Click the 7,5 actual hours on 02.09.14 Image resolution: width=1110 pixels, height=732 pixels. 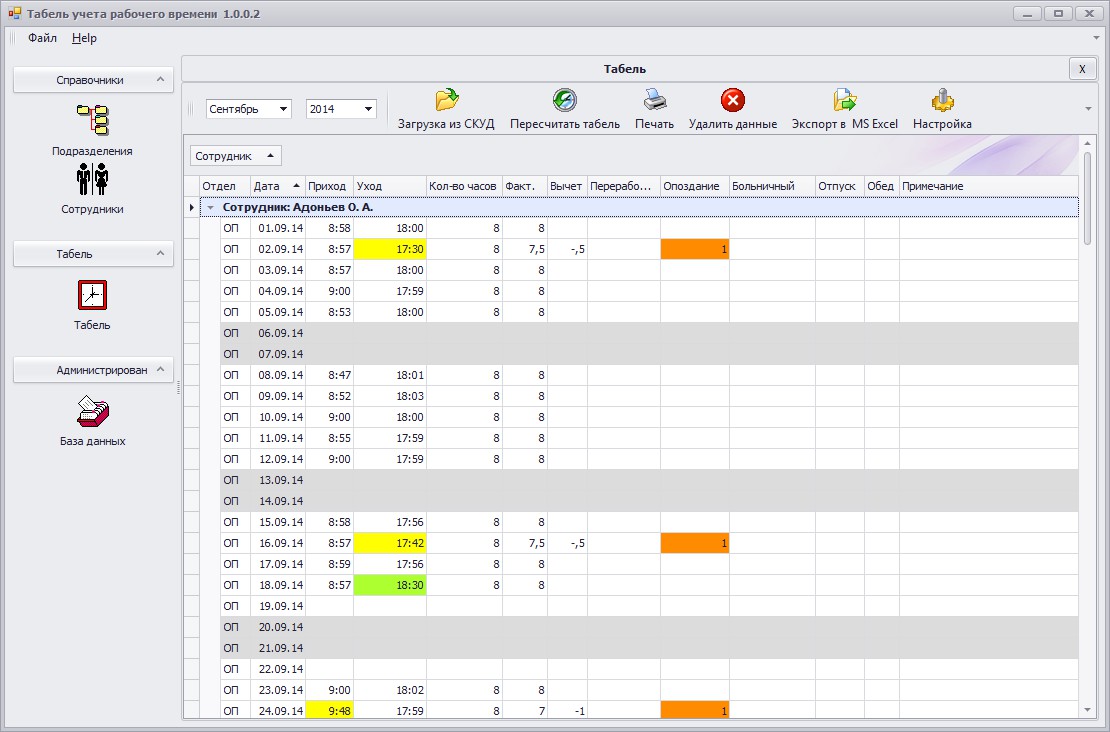tap(525, 249)
